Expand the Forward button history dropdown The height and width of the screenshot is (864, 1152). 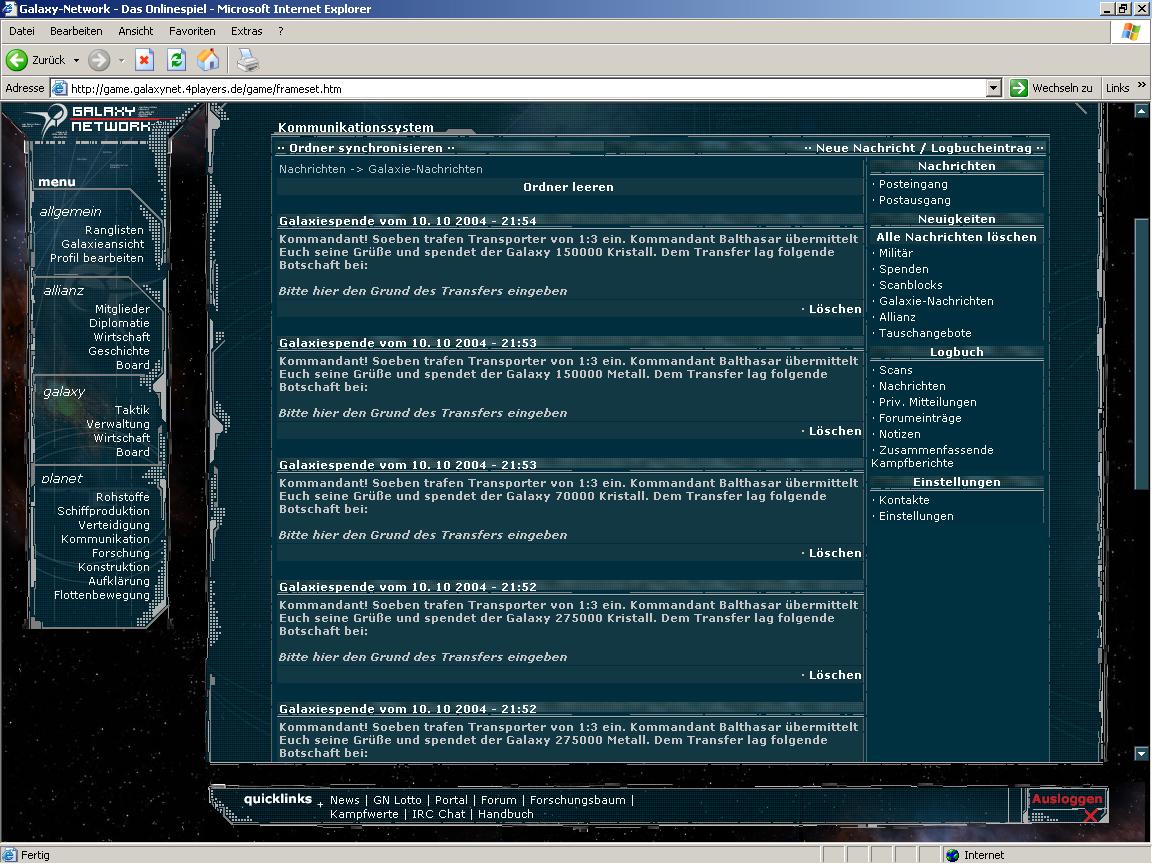coord(121,60)
